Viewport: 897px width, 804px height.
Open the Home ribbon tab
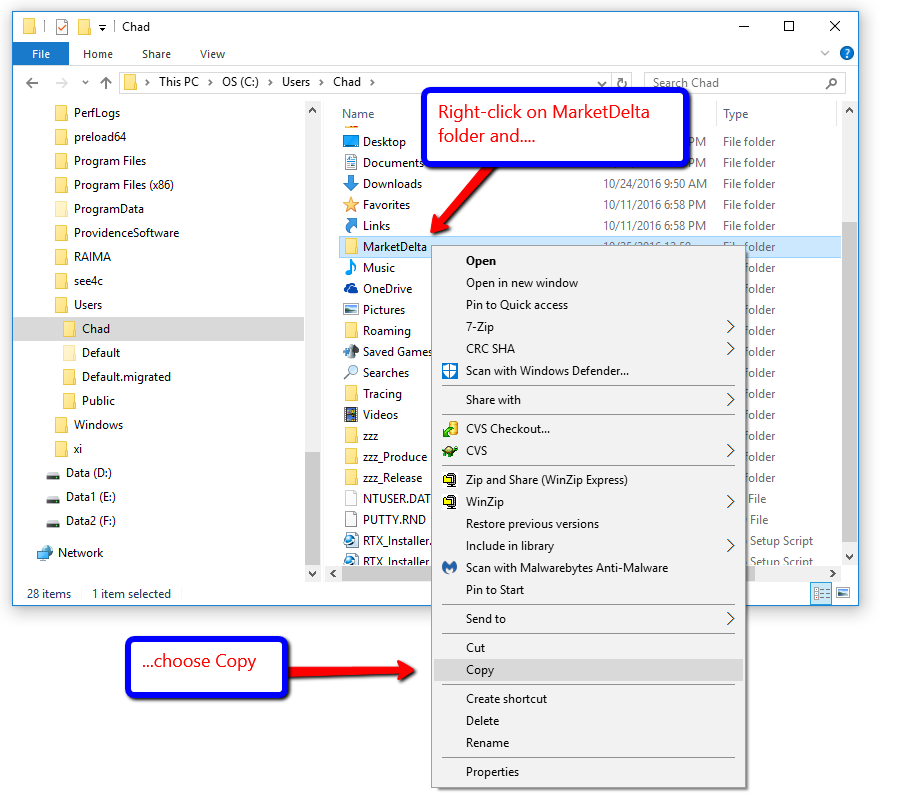98,54
